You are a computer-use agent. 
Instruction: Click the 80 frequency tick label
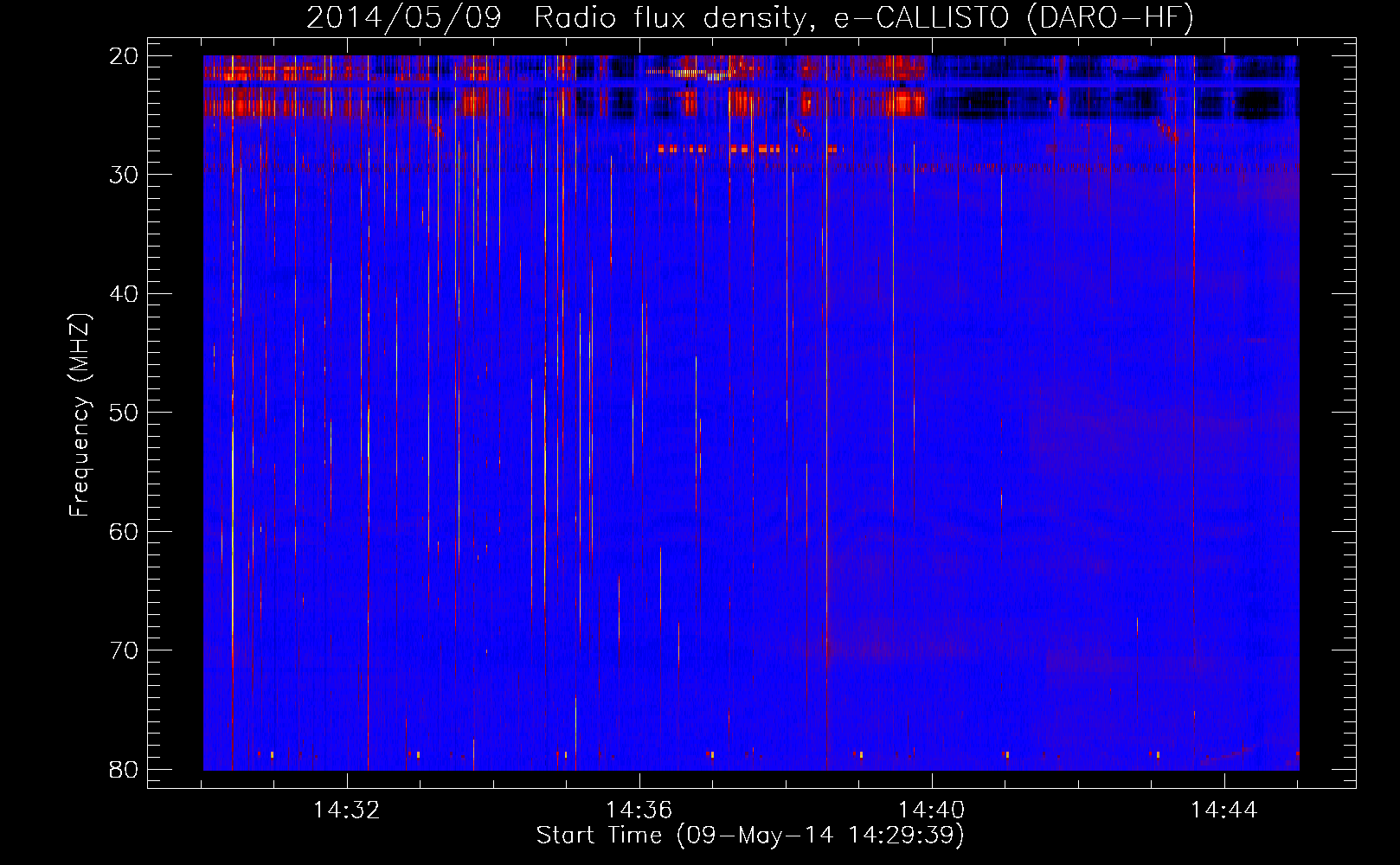pos(125,769)
